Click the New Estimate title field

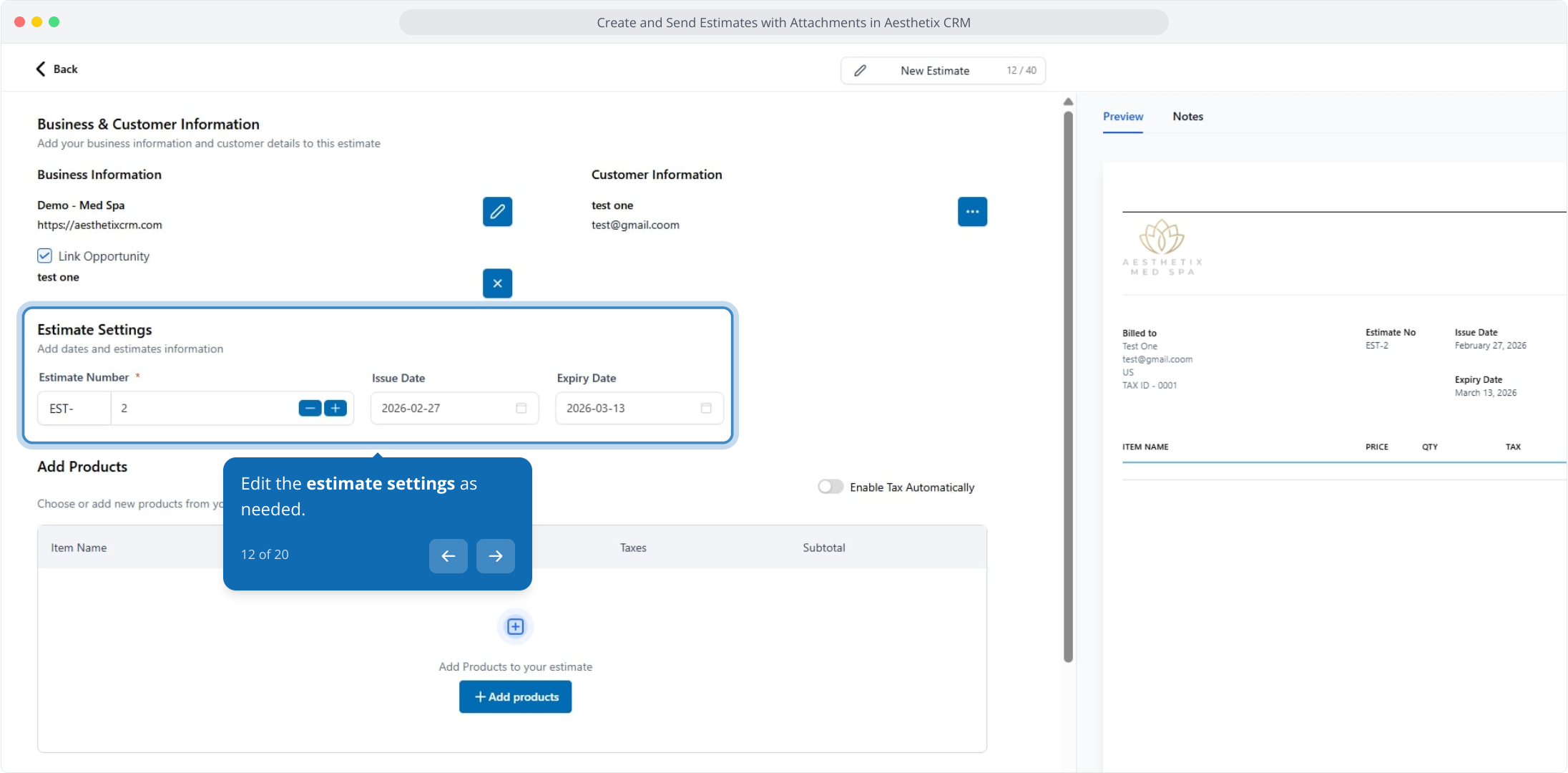(x=934, y=71)
